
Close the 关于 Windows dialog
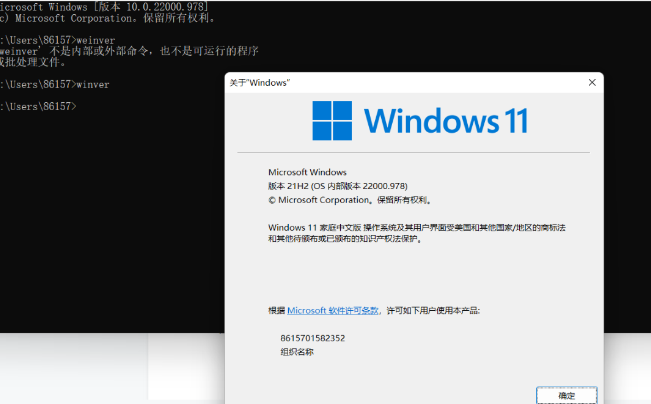(591, 83)
